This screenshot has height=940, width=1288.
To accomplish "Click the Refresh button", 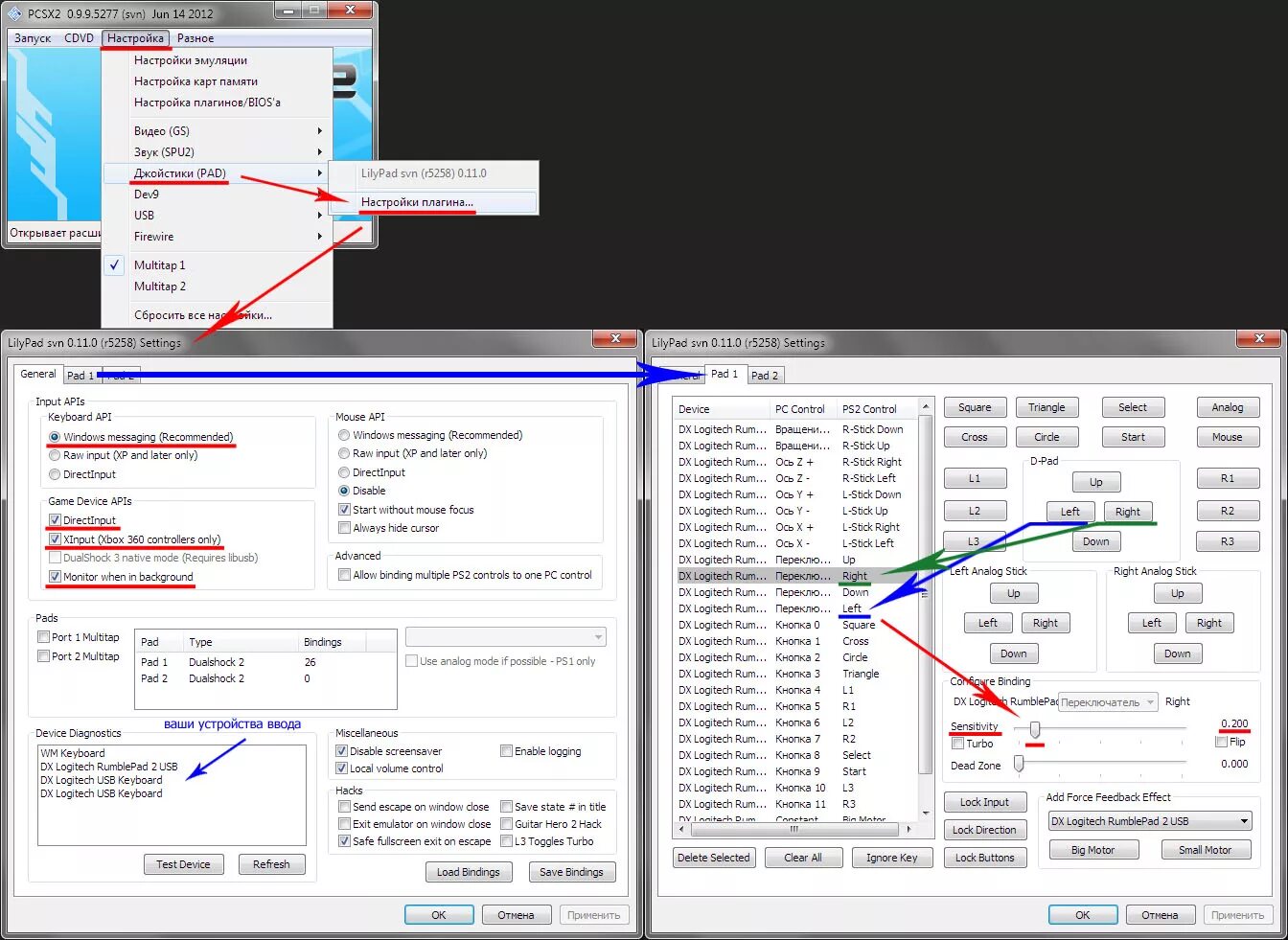I will coord(271,864).
